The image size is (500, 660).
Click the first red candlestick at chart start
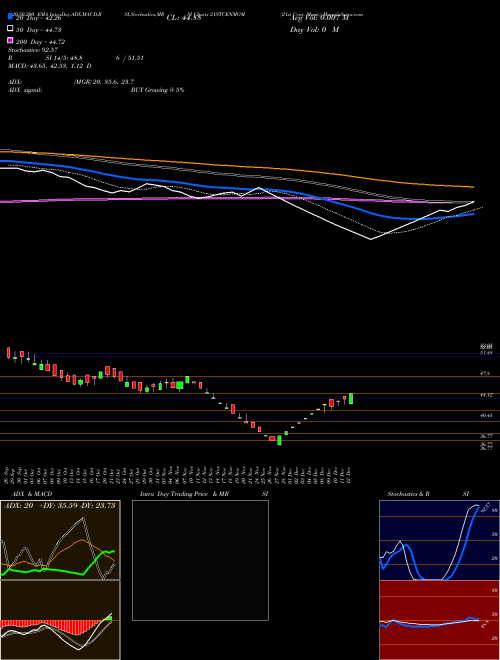click(x=8, y=353)
